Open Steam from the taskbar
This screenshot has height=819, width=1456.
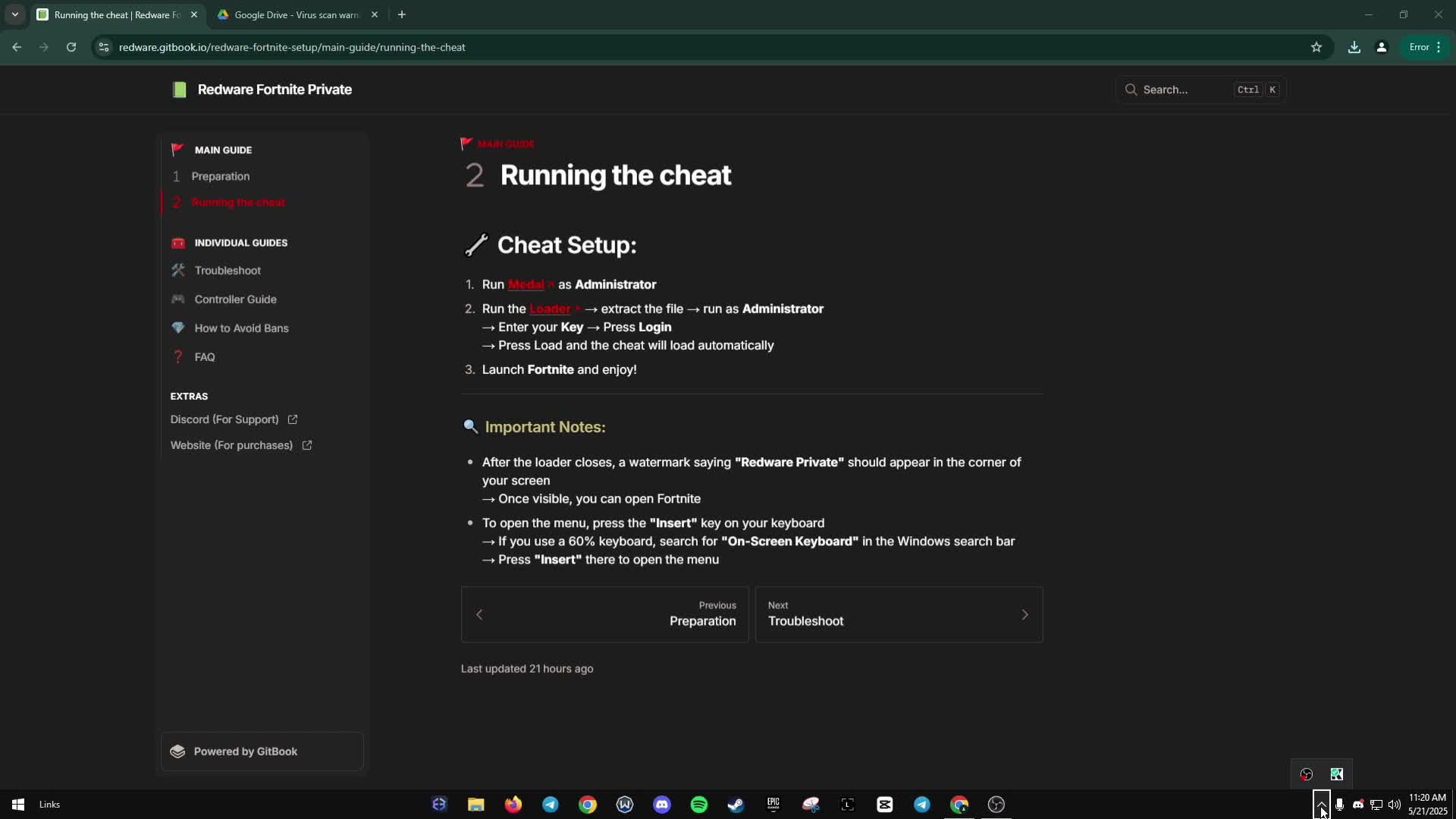click(736, 805)
